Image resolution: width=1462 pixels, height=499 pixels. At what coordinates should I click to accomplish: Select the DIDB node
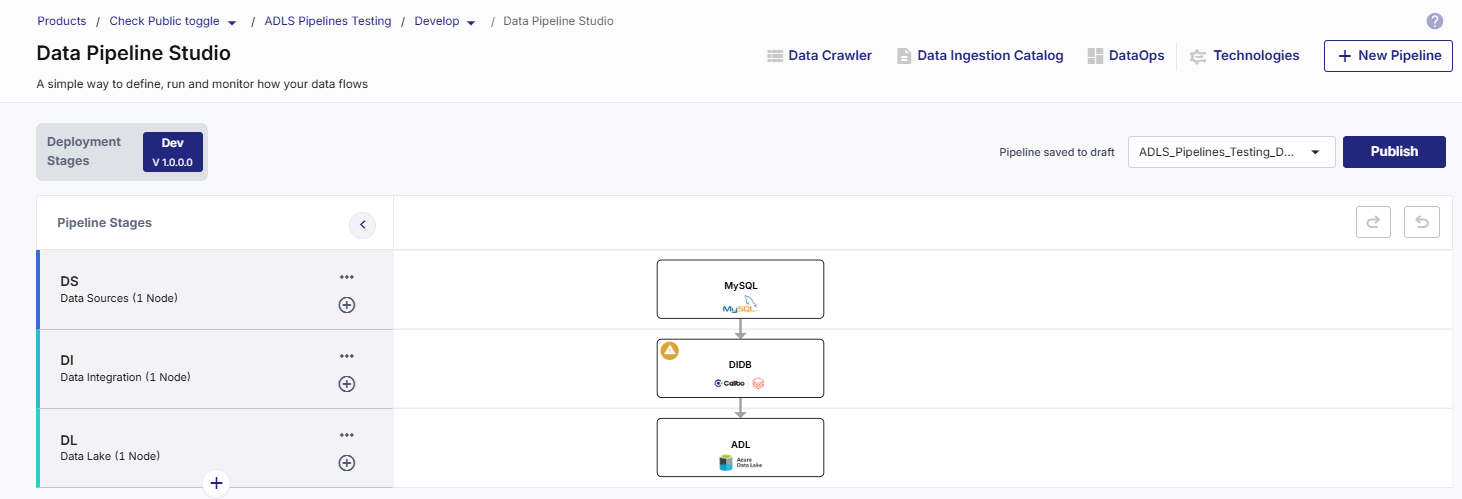(x=740, y=368)
